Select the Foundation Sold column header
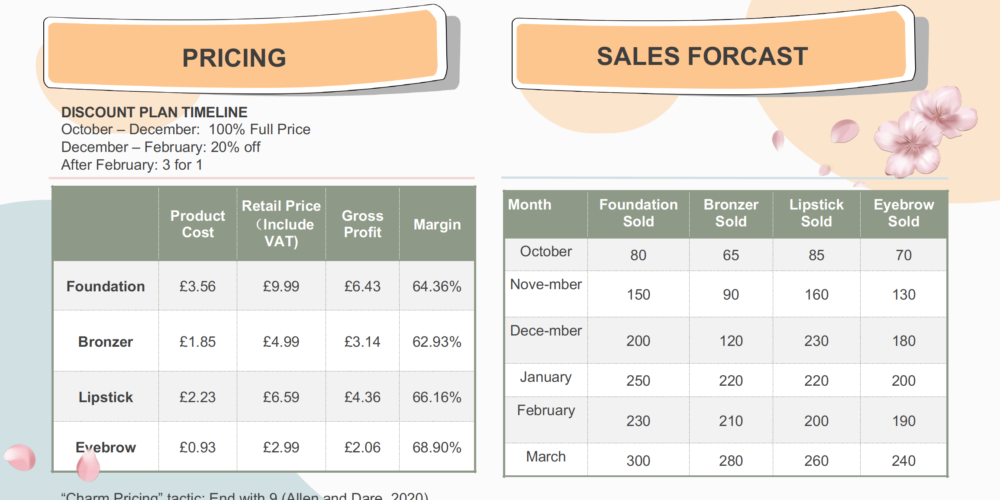The image size is (1000, 500). 638,213
